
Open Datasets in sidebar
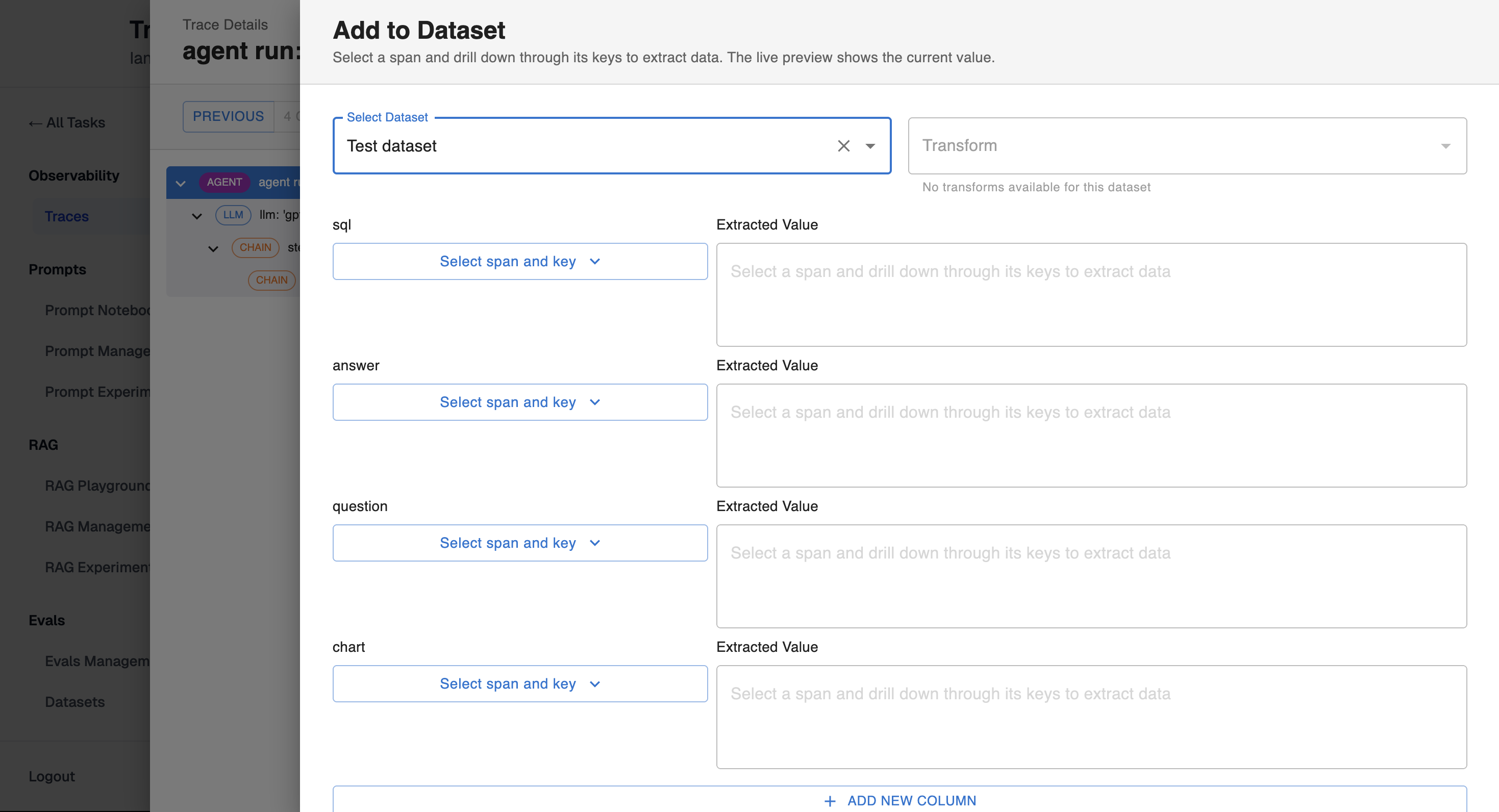coord(74,702)
